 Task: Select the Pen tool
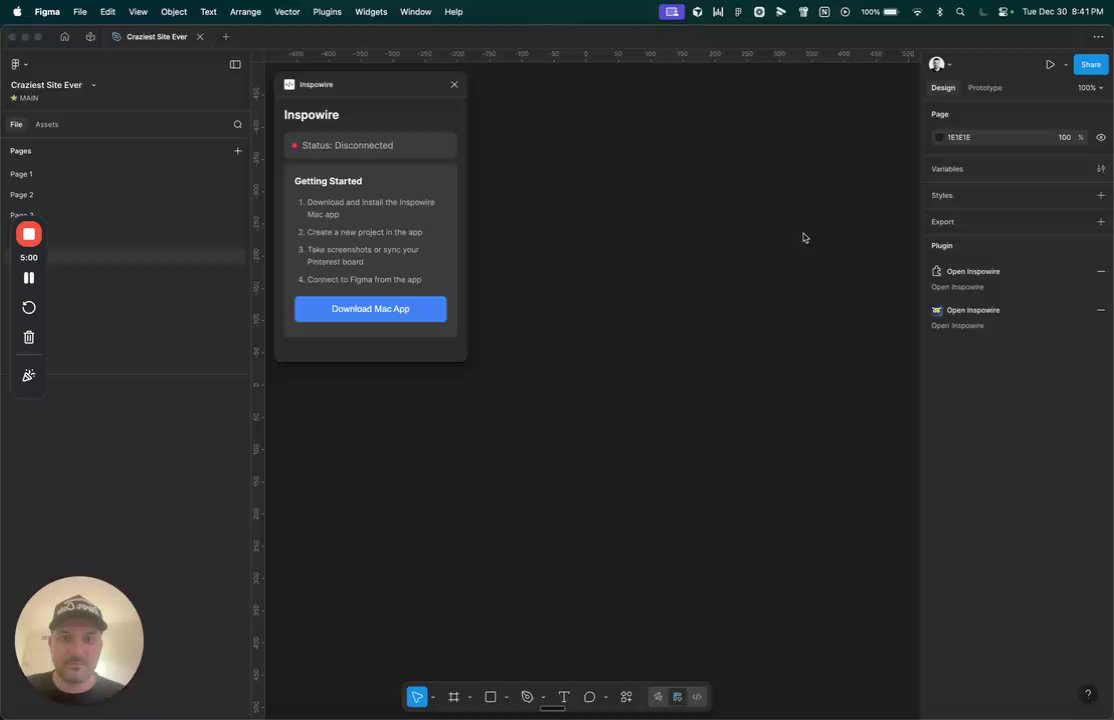[x=526, y=697]
